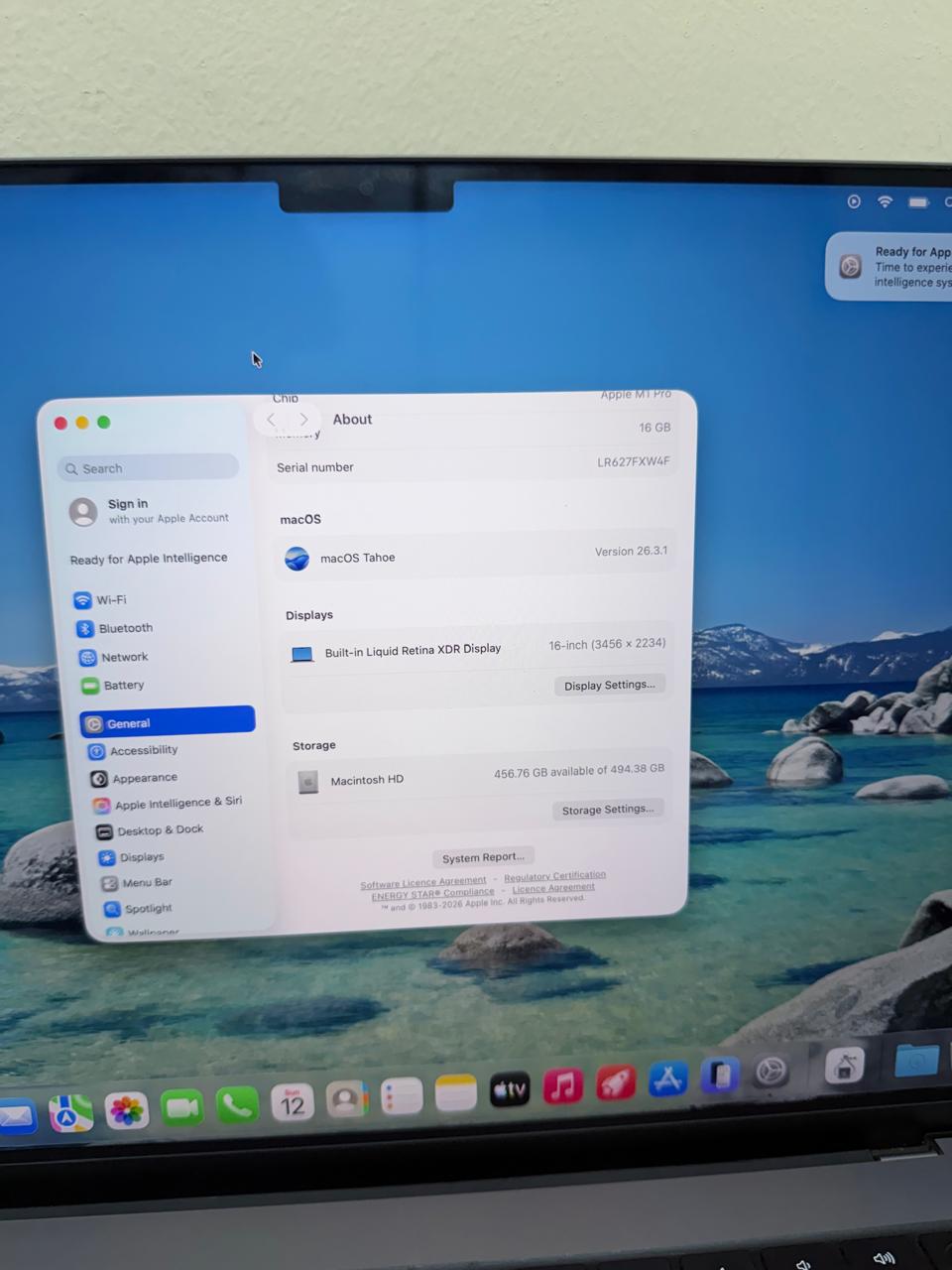Screen dimensions: 952x1270
Task: Open Bluetooth settings in the sidebar
Action: coord(114,628)
